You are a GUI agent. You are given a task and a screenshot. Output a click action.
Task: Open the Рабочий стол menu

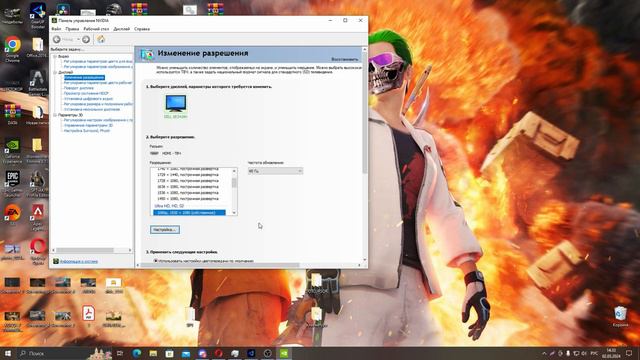click(96, 29)
